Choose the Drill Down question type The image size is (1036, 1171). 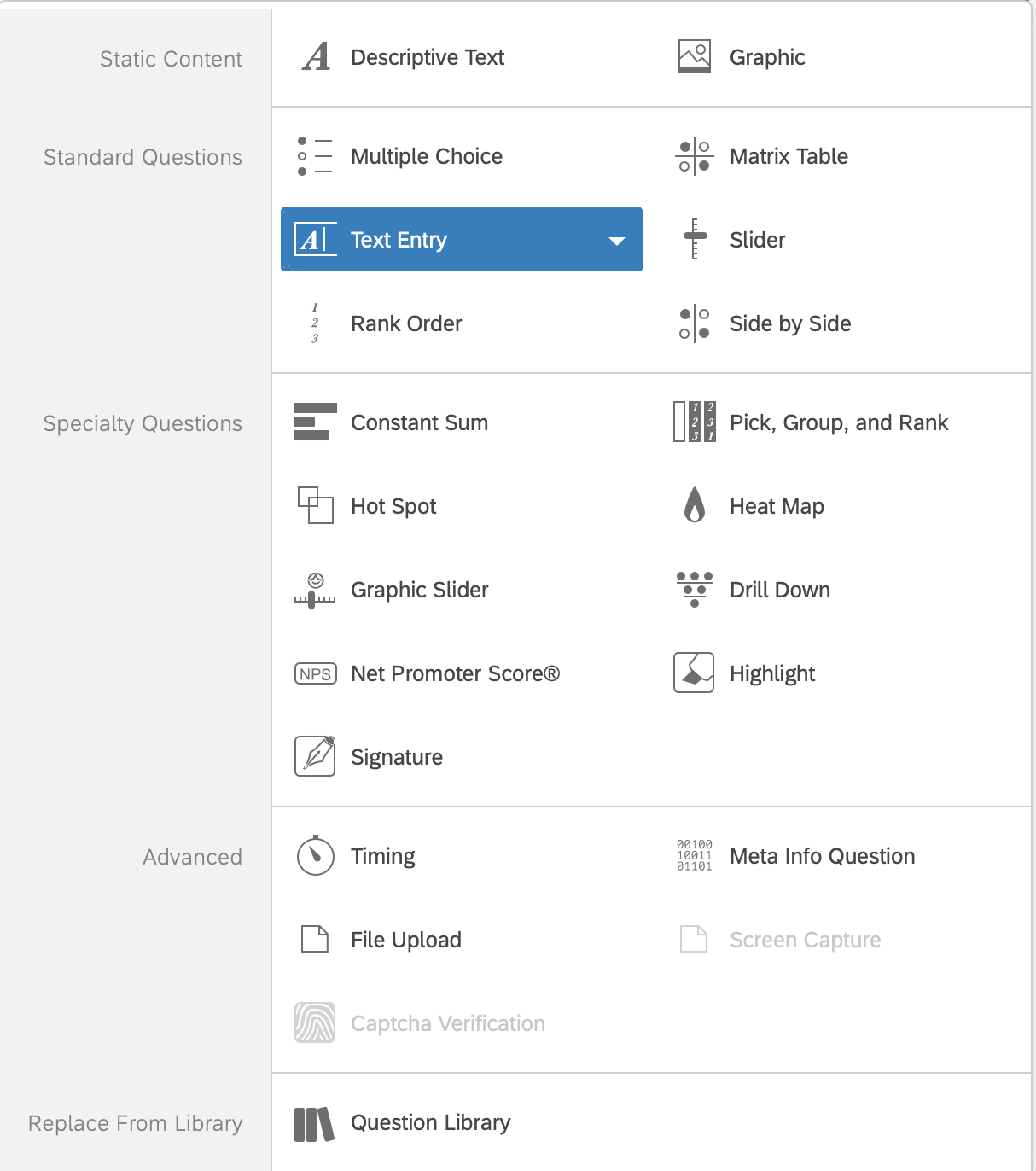[779, 590]
